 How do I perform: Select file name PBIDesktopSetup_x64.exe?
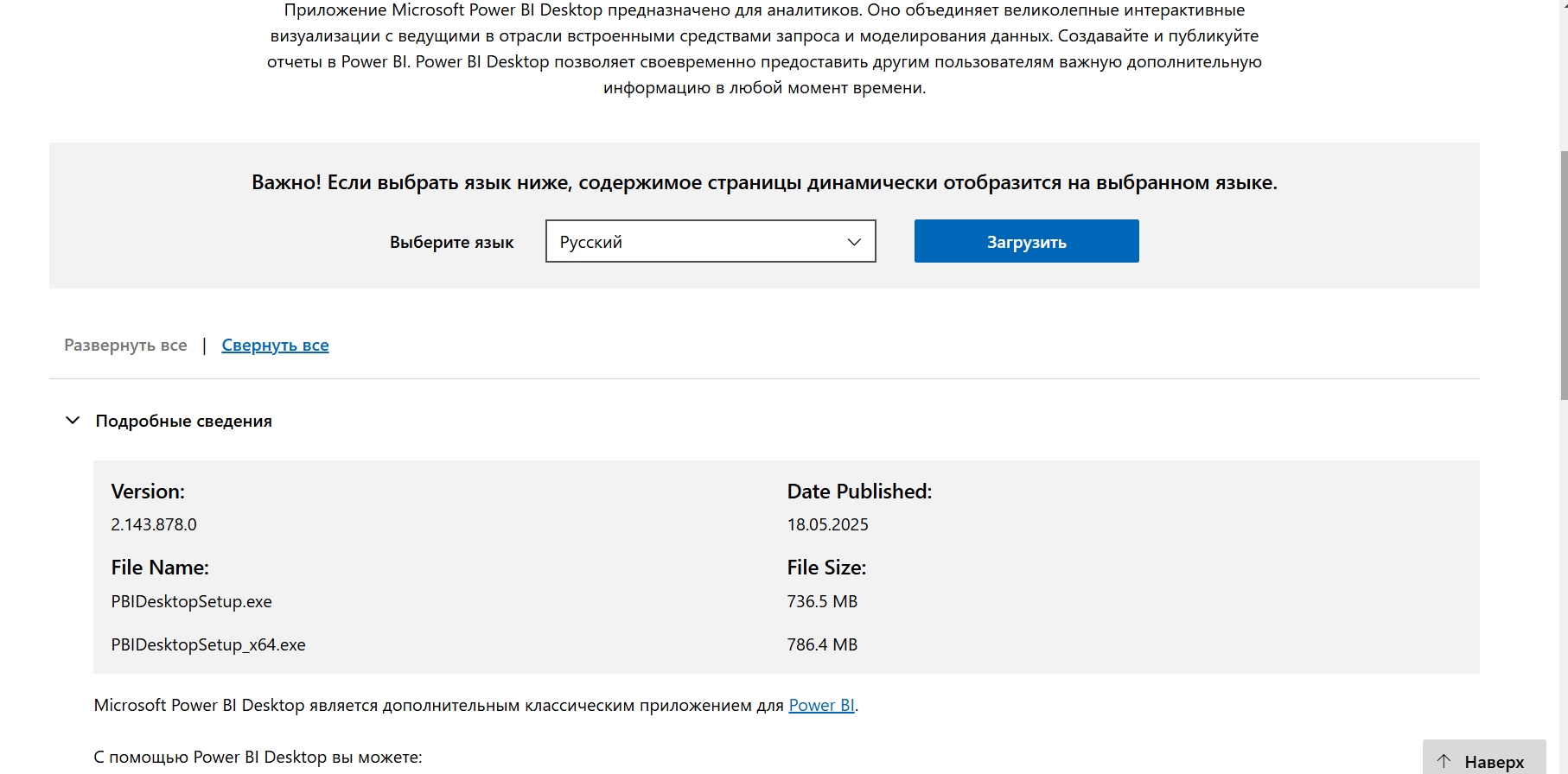coord(208,644)
